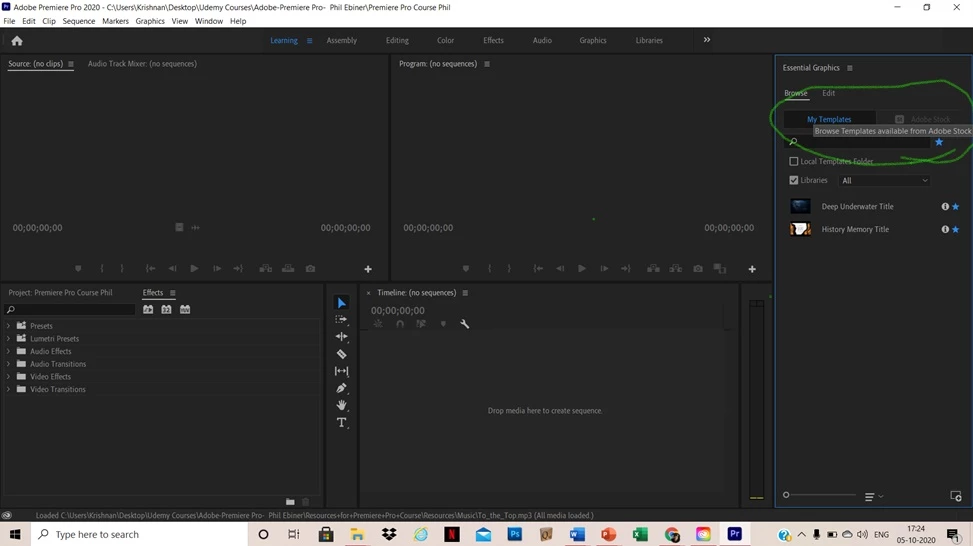Click the Home icon
The height and width of the screenshot is (546, 973).
coord(17,41)
